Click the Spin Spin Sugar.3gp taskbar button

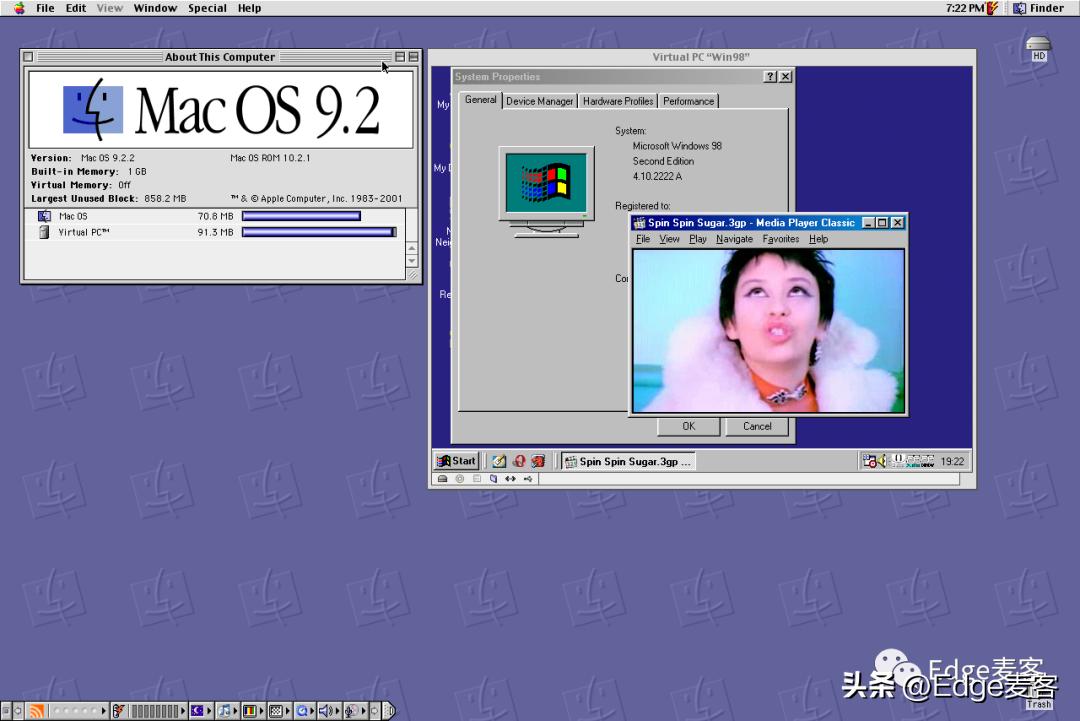point(628,461)
